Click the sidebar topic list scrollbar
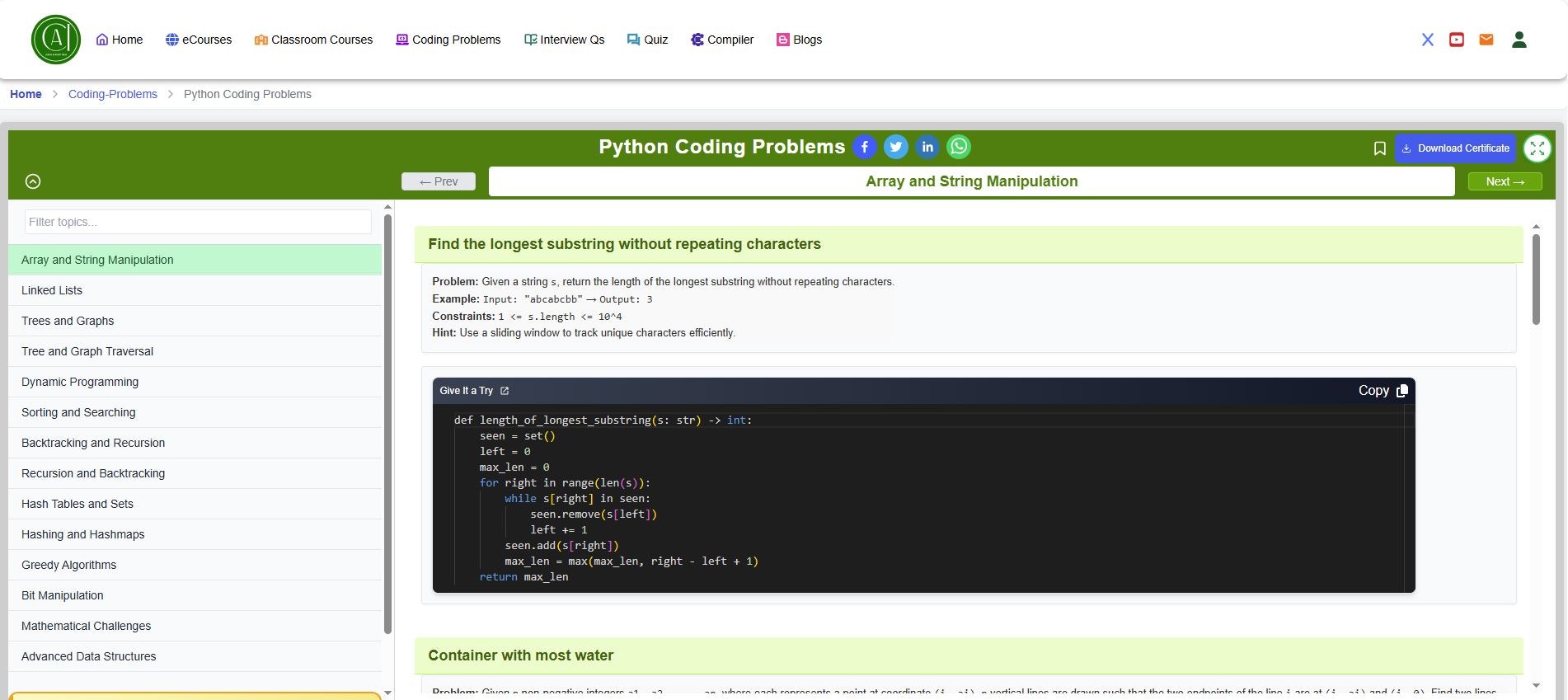The width and height of the screenshot is (1568, 700). click(387, 424)
